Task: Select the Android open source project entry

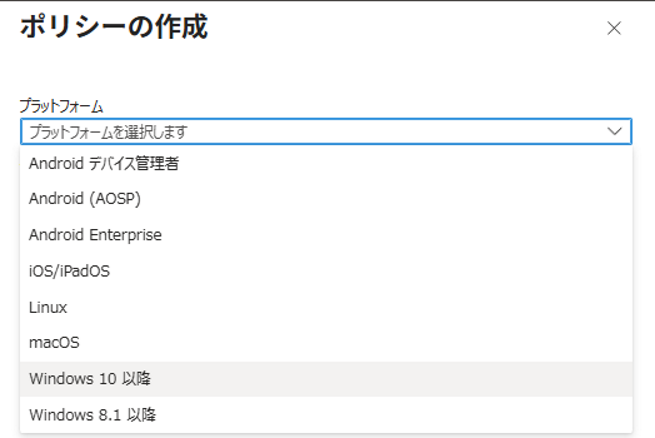Action: point(85,199)
